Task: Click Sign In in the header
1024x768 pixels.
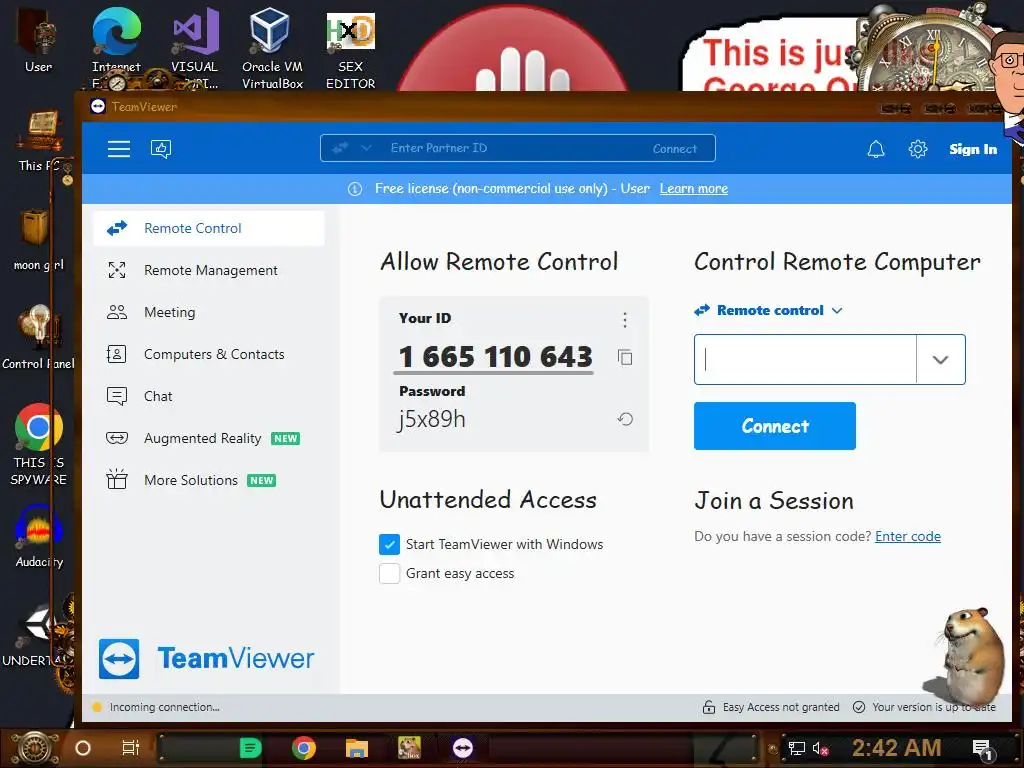Action: click(973, 150)
